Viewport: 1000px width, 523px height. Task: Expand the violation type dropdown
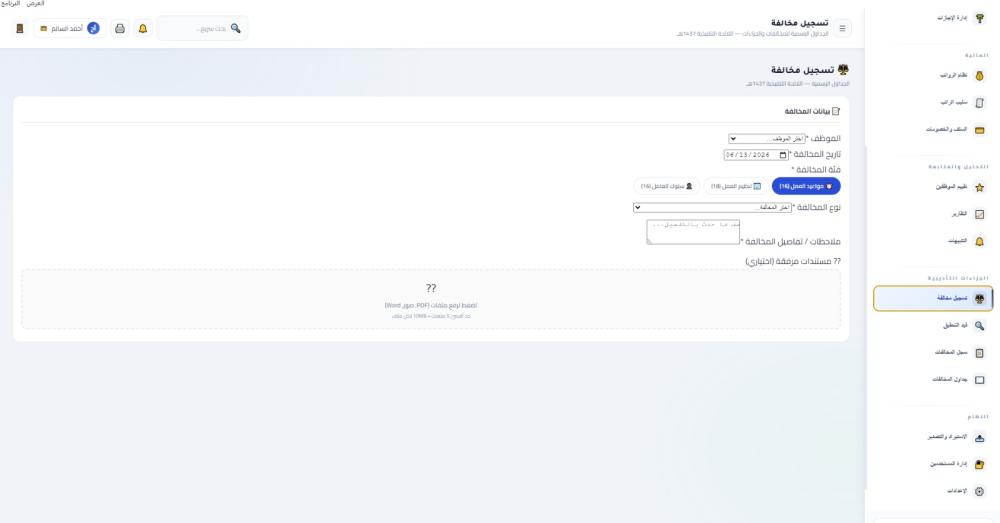(x=712, y=207)
